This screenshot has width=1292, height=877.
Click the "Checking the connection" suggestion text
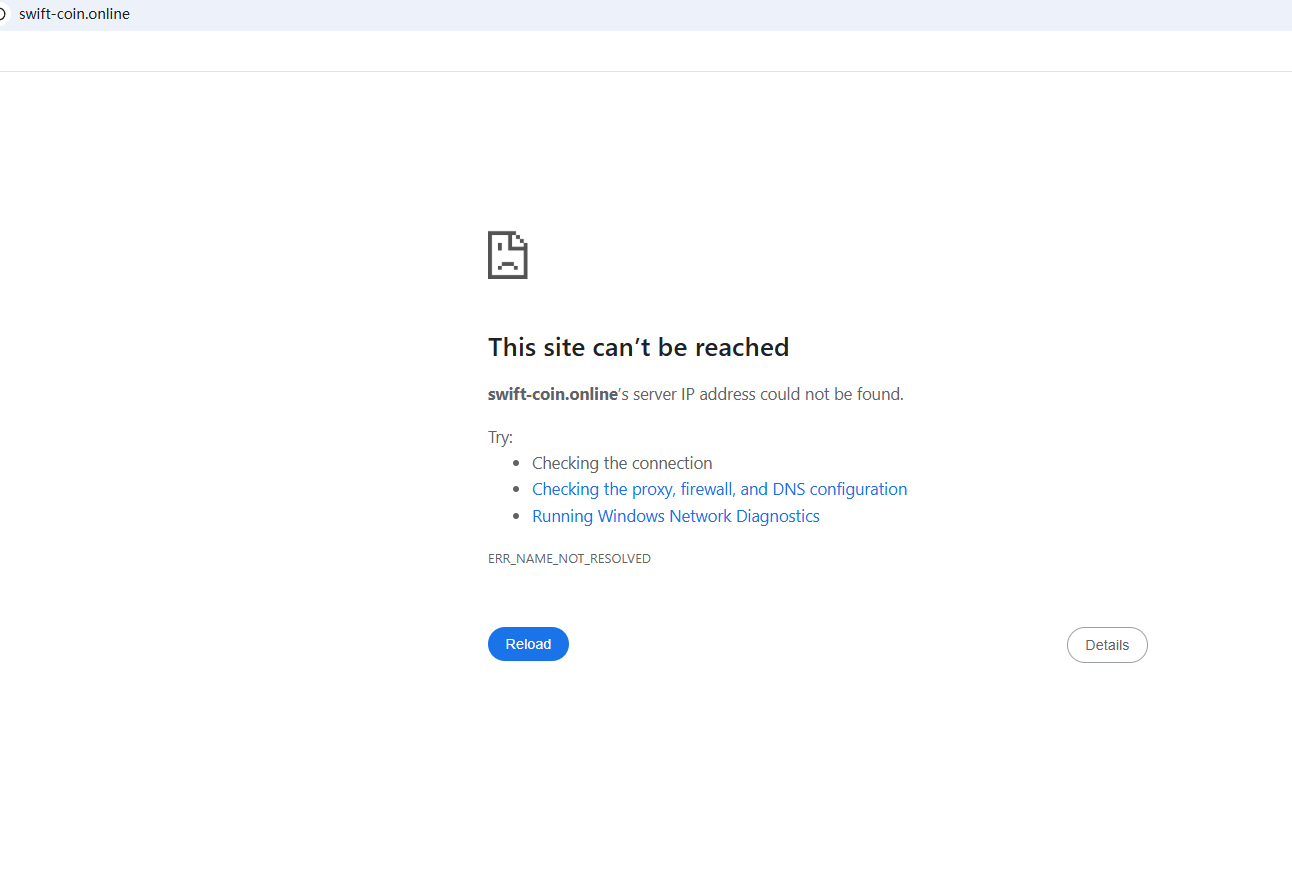click(622, 463)
